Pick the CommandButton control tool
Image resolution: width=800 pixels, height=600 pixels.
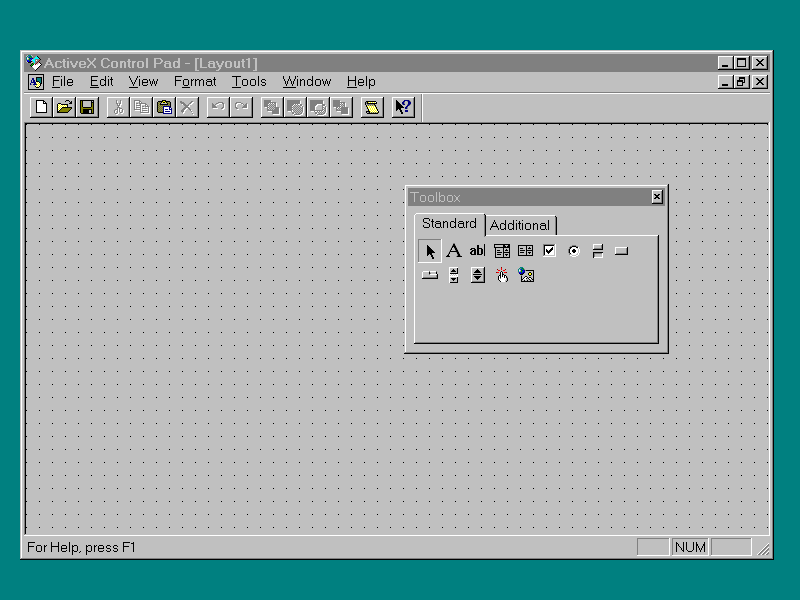621,251
